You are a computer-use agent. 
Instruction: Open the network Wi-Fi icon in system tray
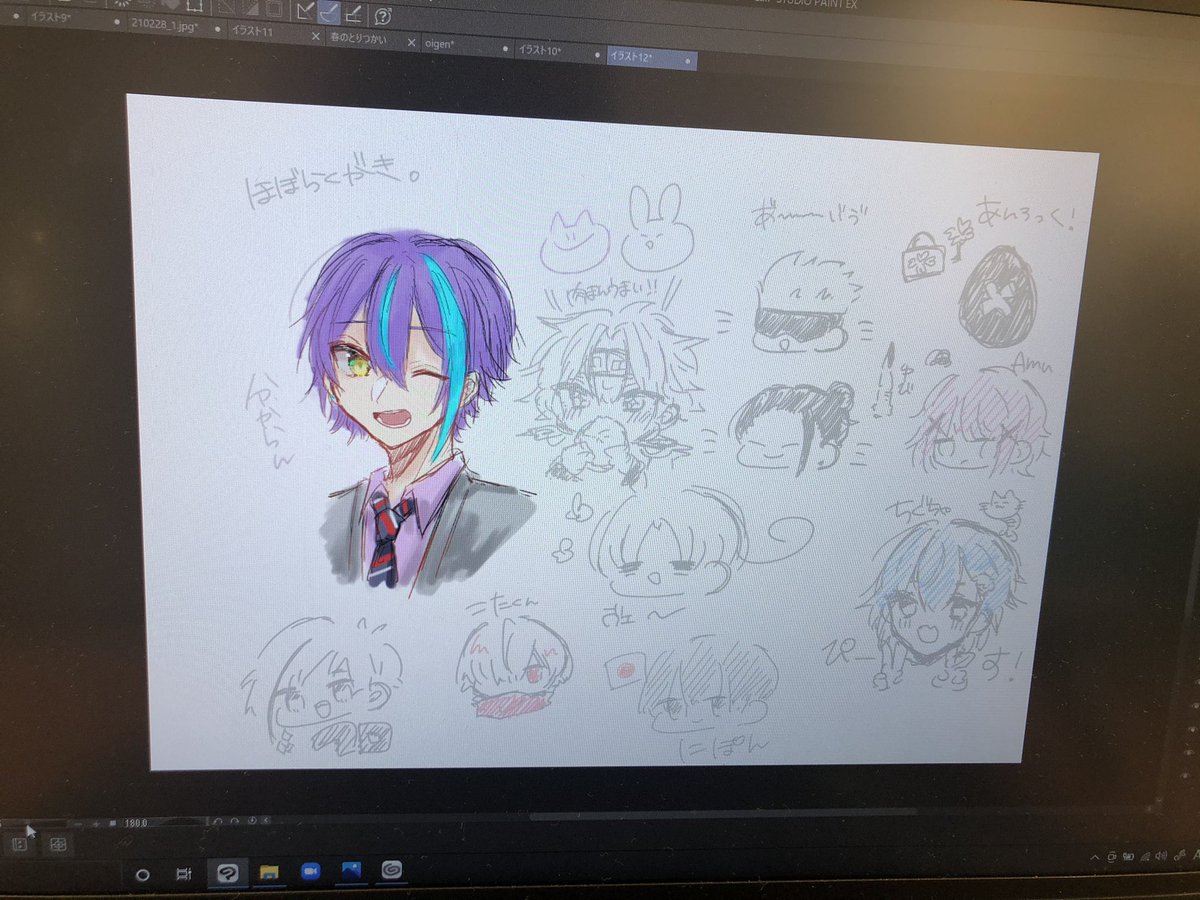coord(1146,857)
